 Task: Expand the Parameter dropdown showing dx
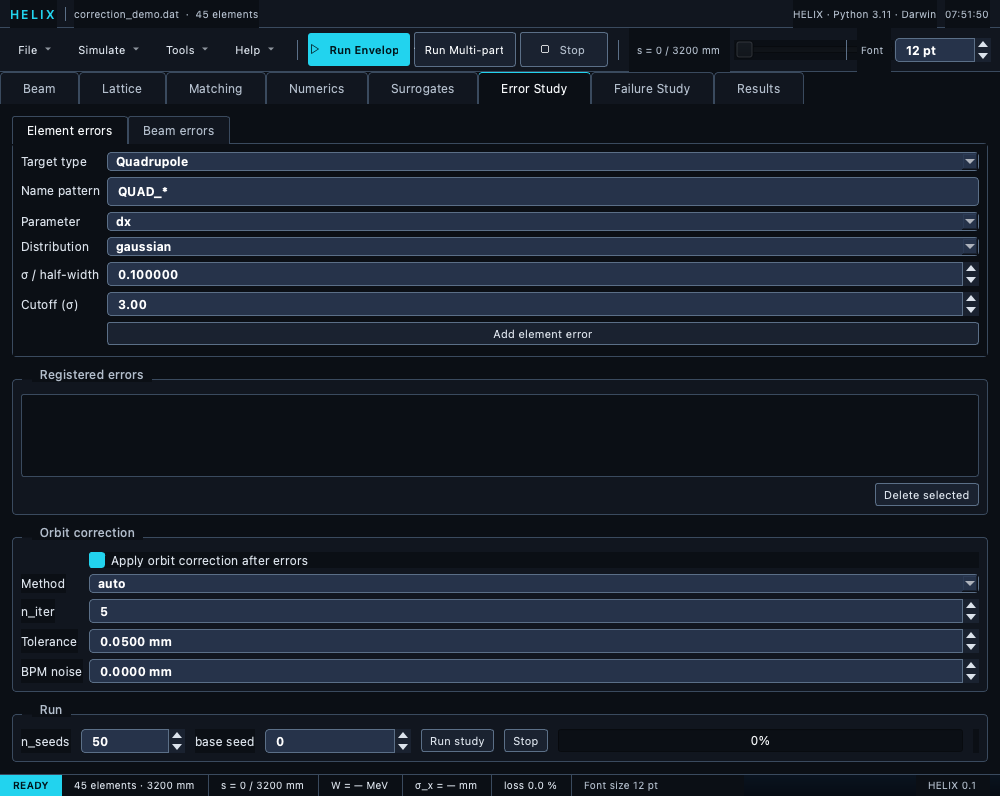(542, 221)
